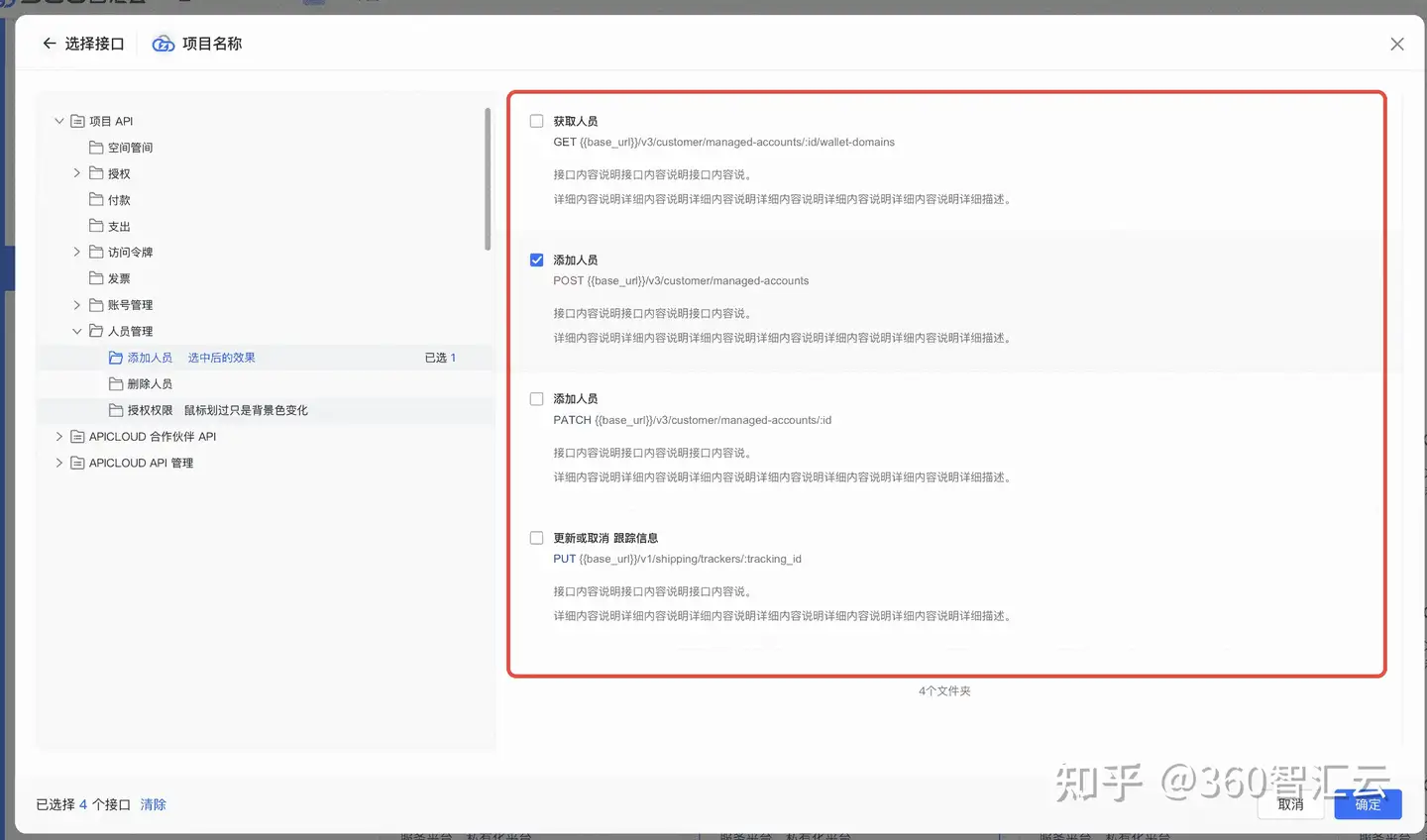
Task: Confirm with the blue 确定 button
Action: (x=1368, y=804)
